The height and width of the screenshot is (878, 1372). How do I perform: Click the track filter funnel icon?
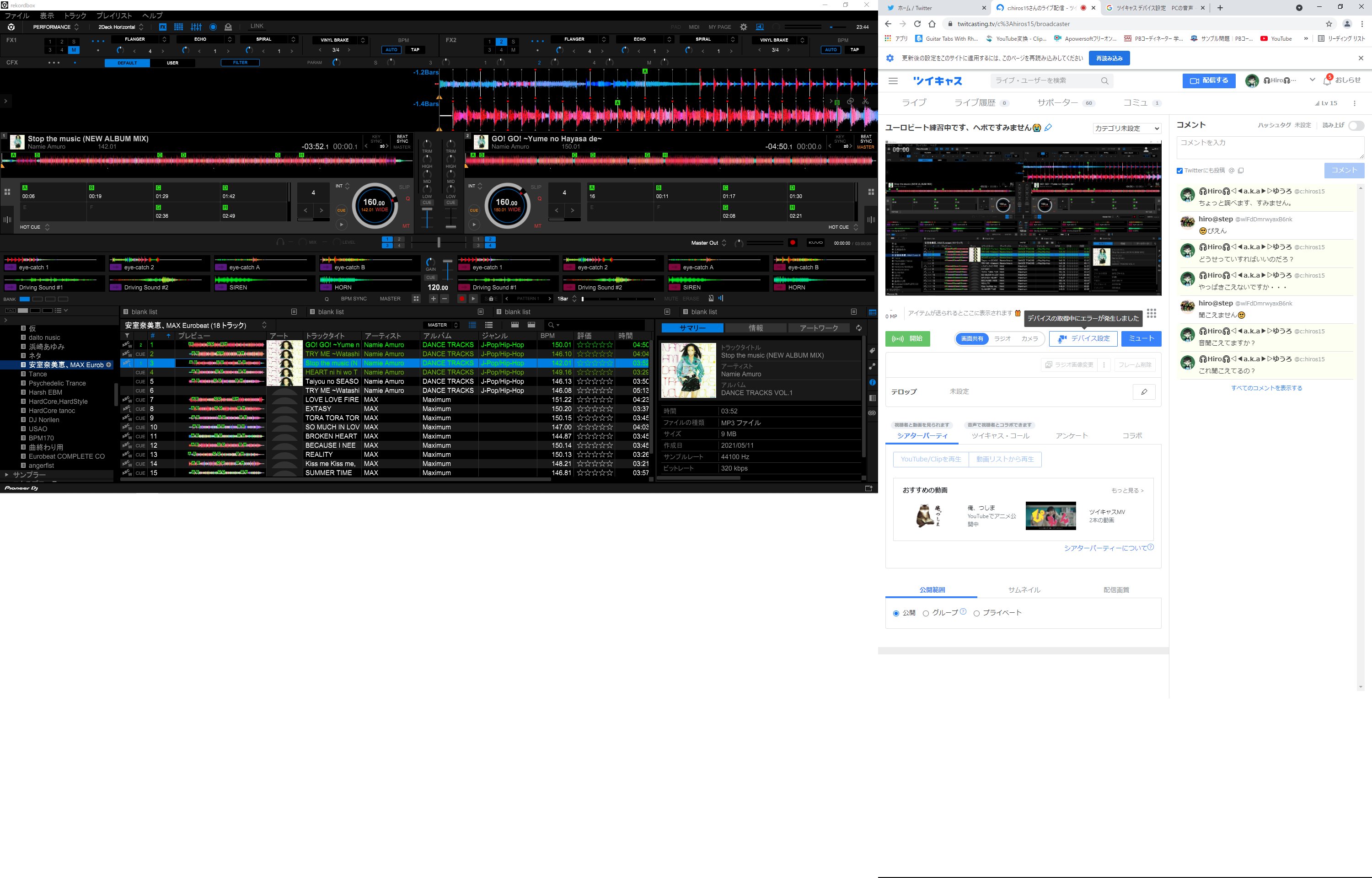click(127, 336)
